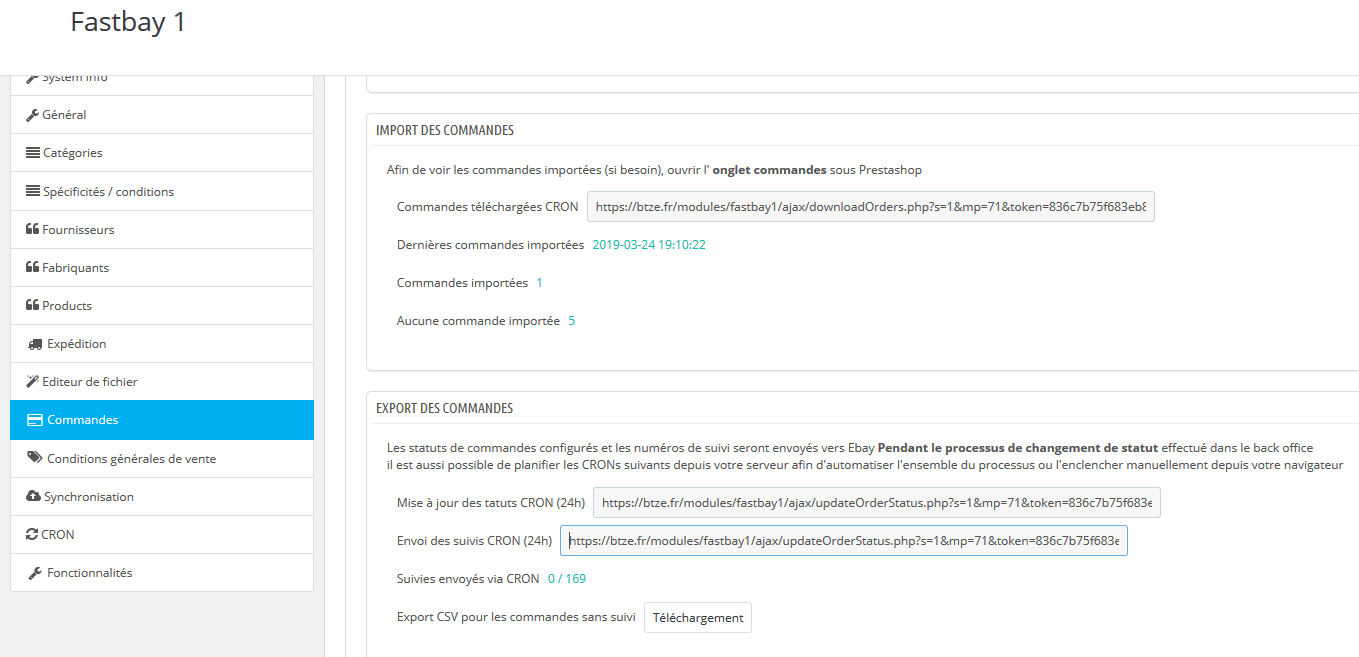Click the refresh icon beside CRON

click(32, 535)
